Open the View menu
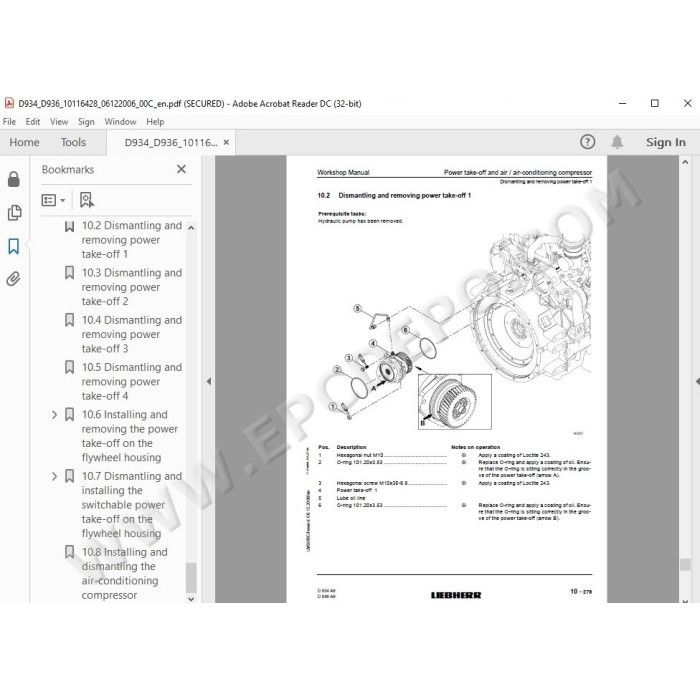Image resolution: width=700 pixels, height=700 pixels. [x=59, y=121]
